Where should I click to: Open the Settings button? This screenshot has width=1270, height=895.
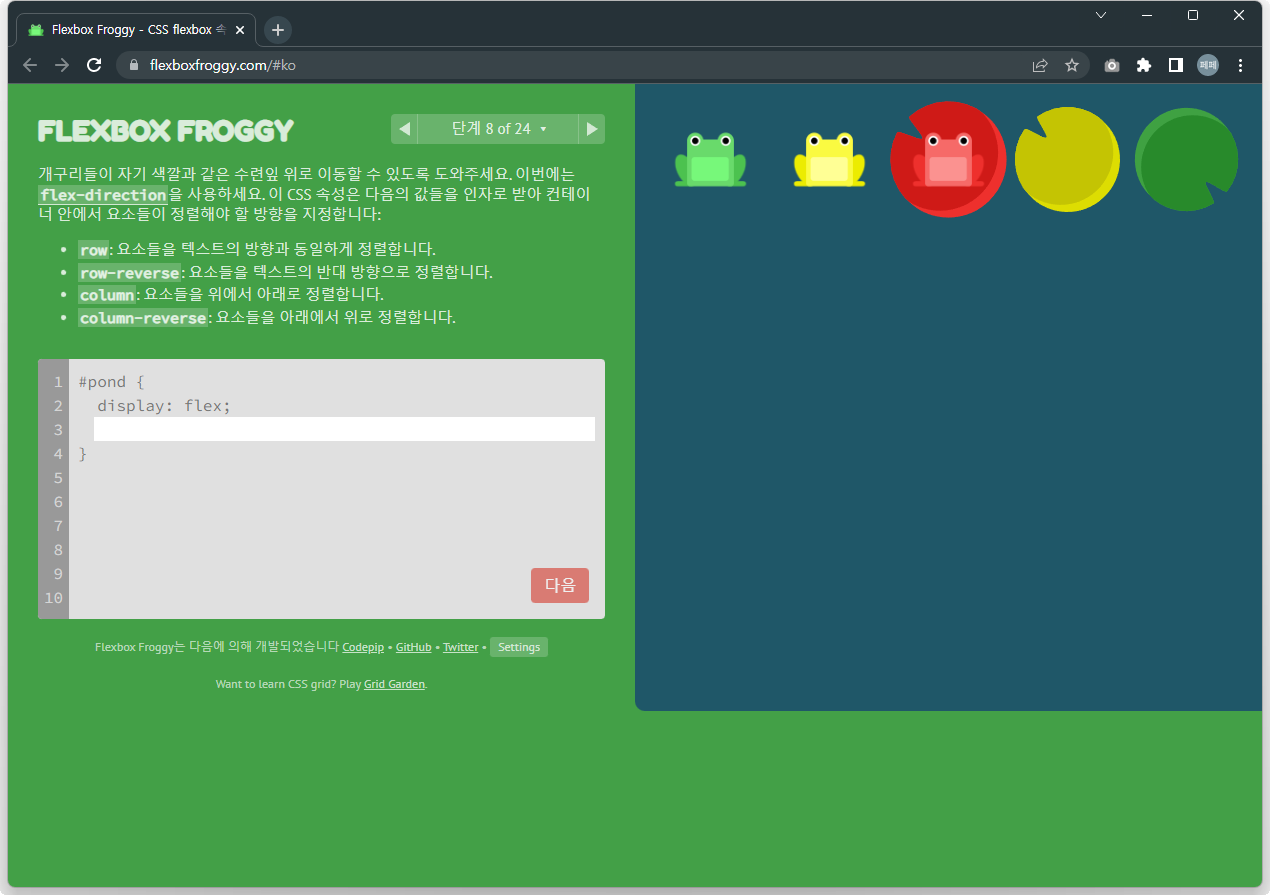tap(519, 647)
